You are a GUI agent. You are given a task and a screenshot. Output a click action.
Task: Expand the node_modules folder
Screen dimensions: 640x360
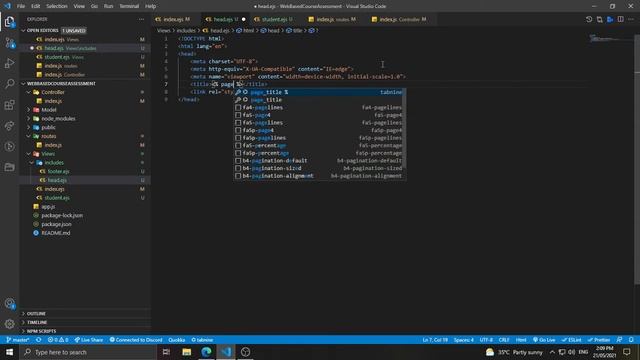29,119
